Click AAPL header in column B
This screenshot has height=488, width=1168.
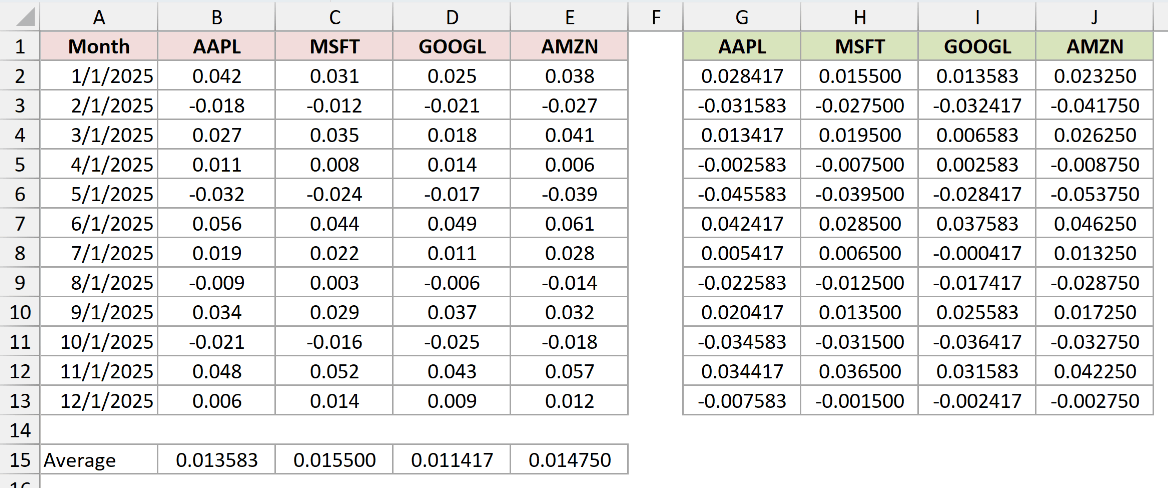216,47
